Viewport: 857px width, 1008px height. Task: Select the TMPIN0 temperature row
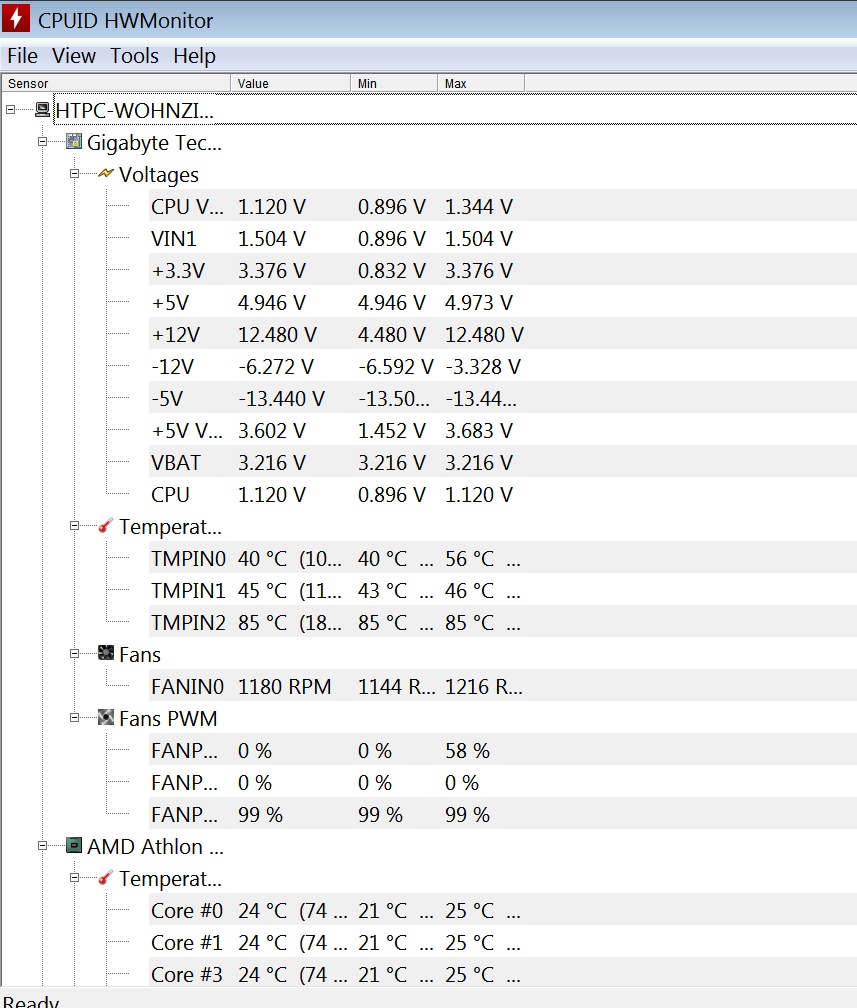[502, 559]
